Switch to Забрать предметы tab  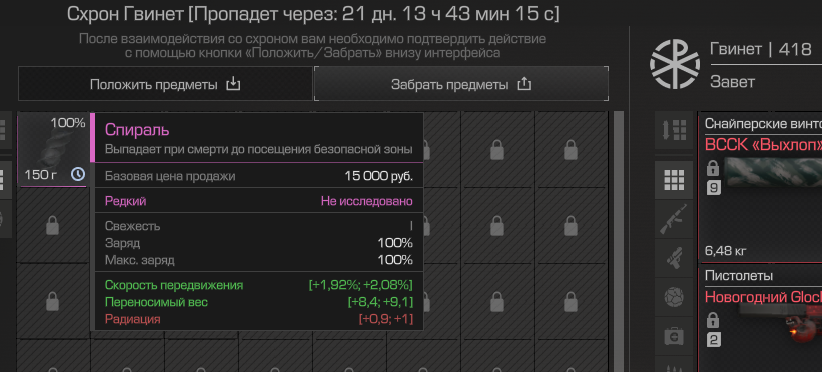(461, 84)
